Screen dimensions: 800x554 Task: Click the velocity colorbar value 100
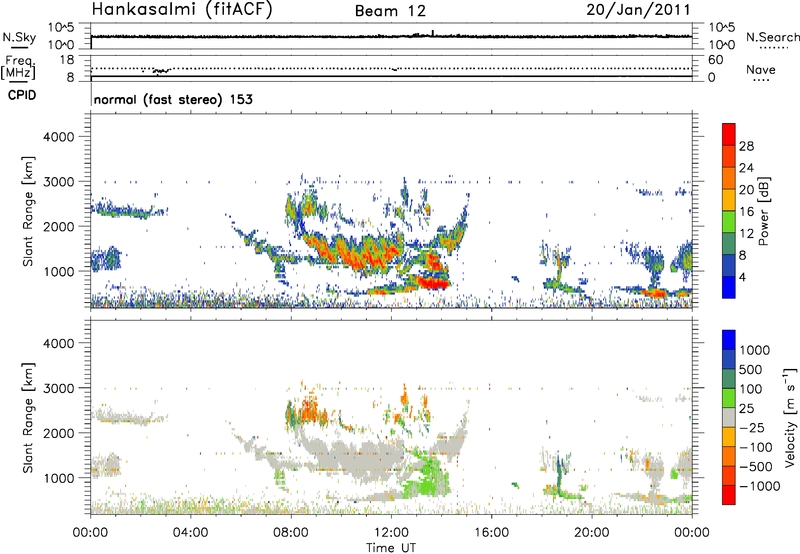click(751, 389)
